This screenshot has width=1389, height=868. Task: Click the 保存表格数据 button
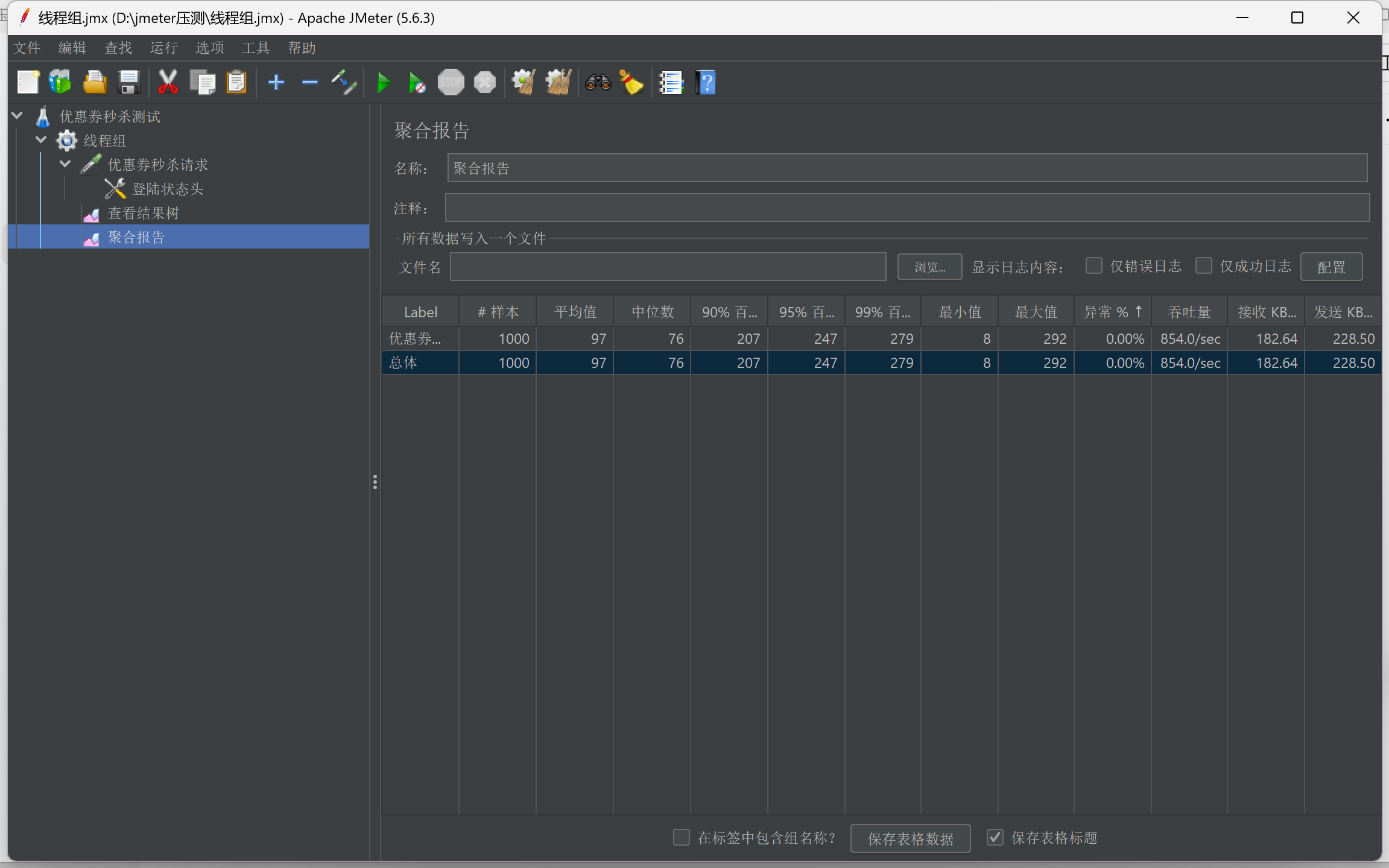pyautogui.click(x=910, y=838)
